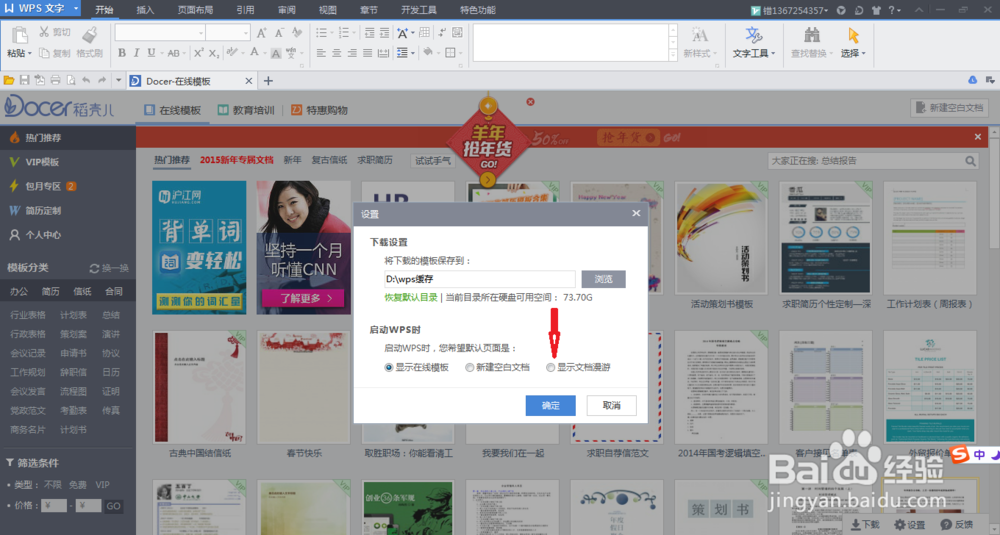Click 恢复默认目录 link
Image resolution: width=1000 pixels, height=535 pixels.
point(411,297)
